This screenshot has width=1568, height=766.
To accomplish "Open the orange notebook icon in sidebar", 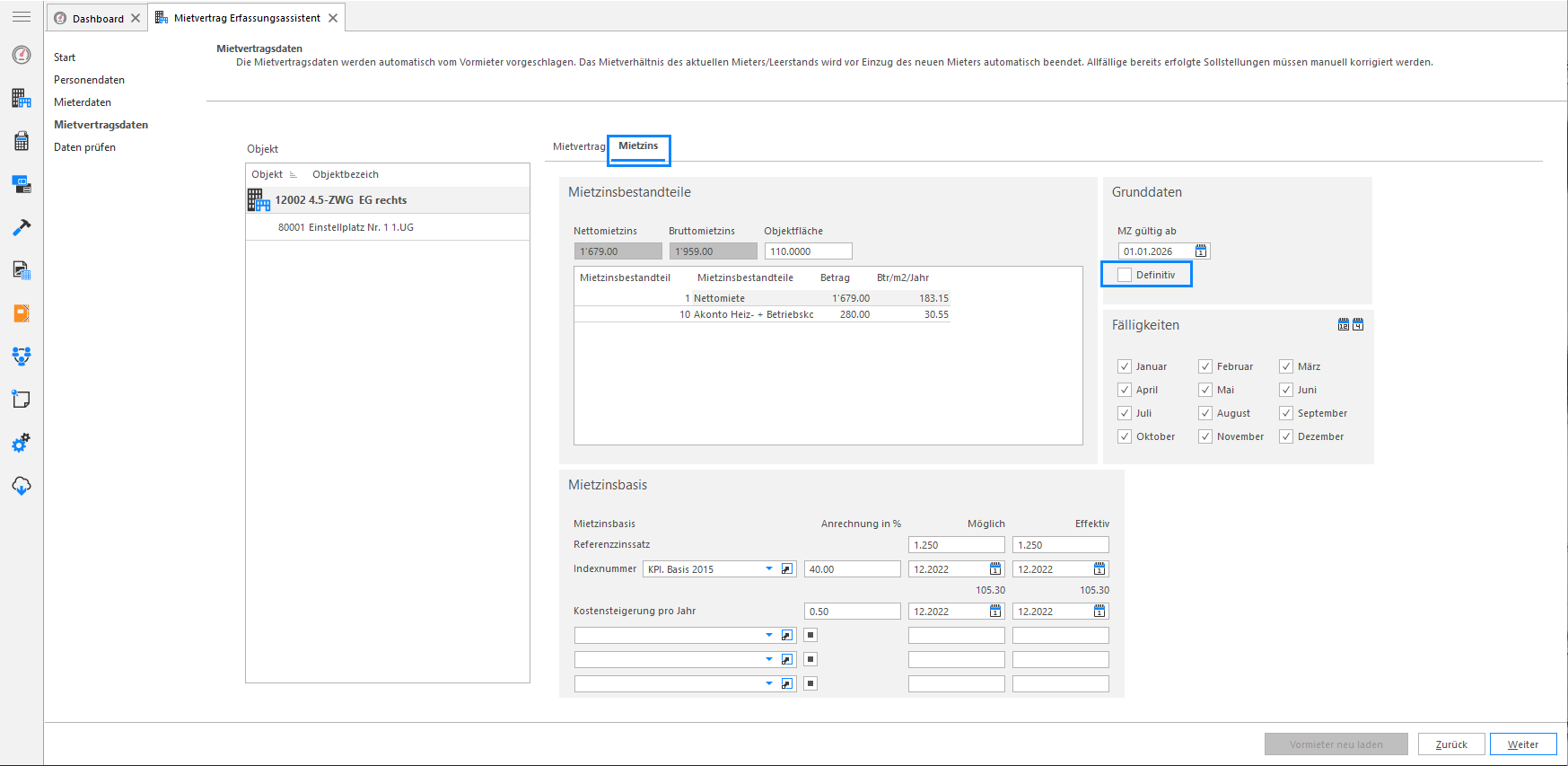I will pyautogui.click(x=22, y=313).
